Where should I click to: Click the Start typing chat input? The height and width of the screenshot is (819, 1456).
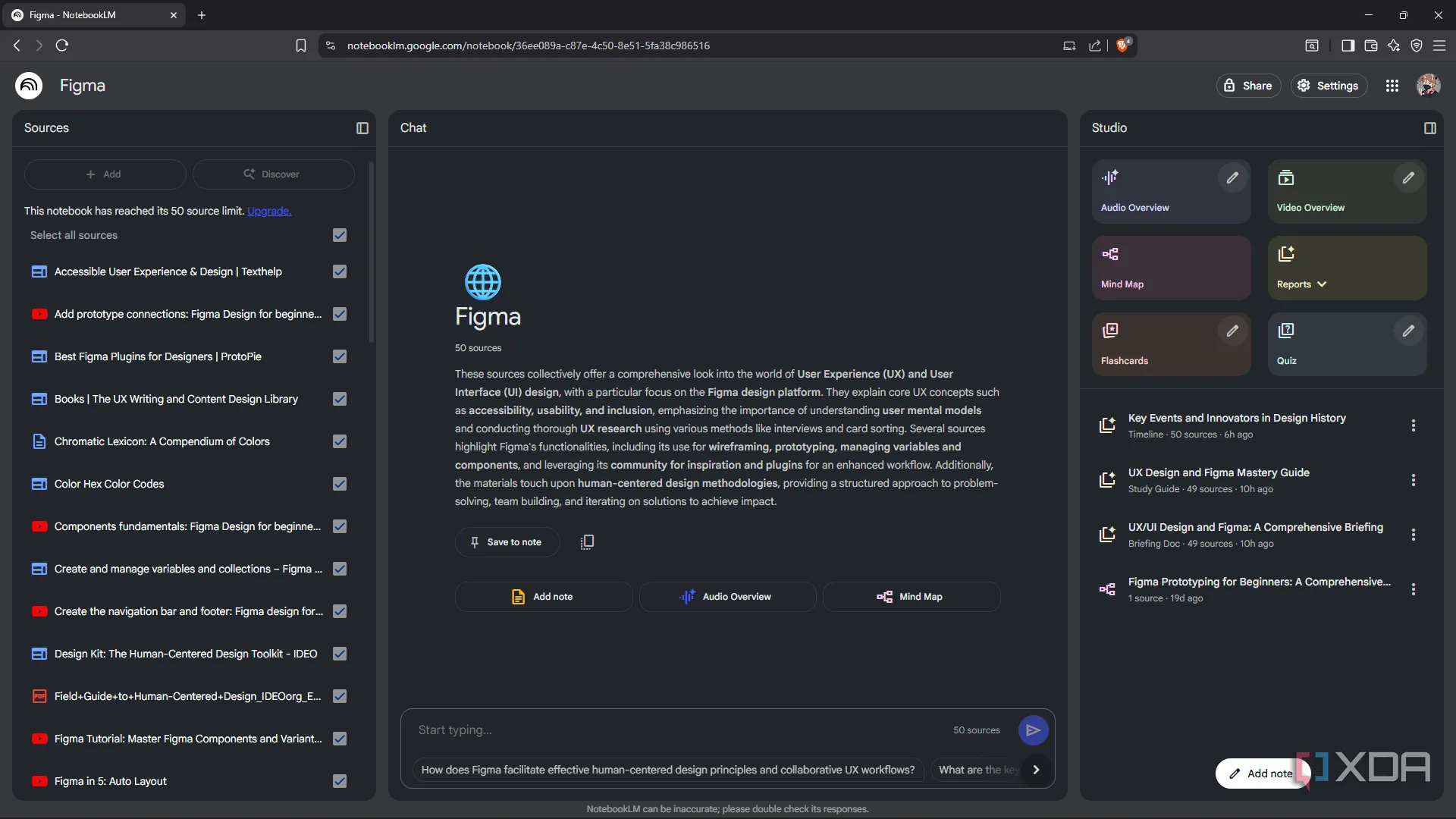click(x=675, y=730)
